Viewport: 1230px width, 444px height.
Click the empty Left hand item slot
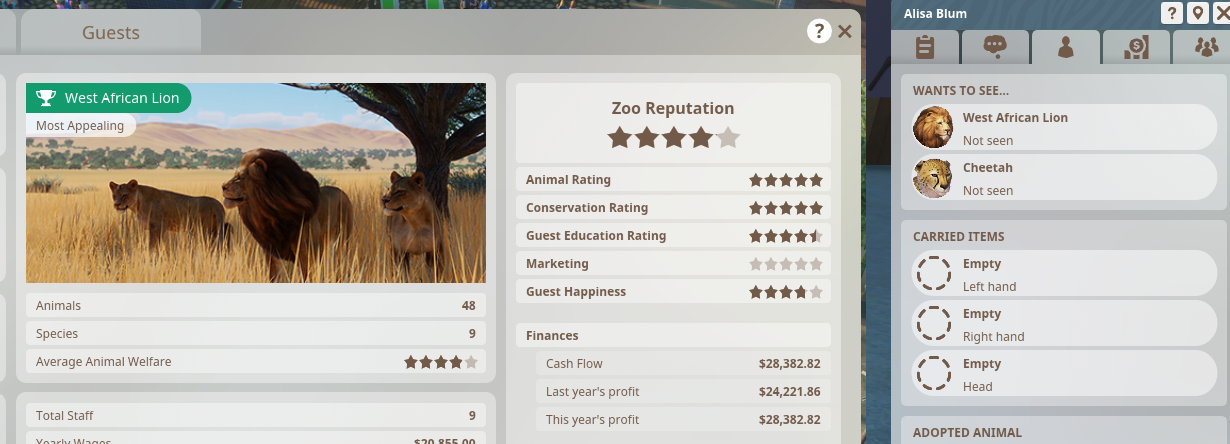click(x=1067, y=275)
